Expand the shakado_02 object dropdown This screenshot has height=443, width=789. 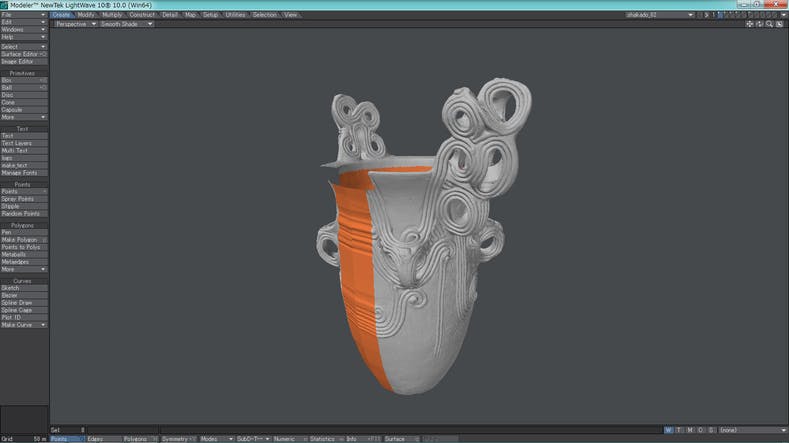tap(658, 15)
